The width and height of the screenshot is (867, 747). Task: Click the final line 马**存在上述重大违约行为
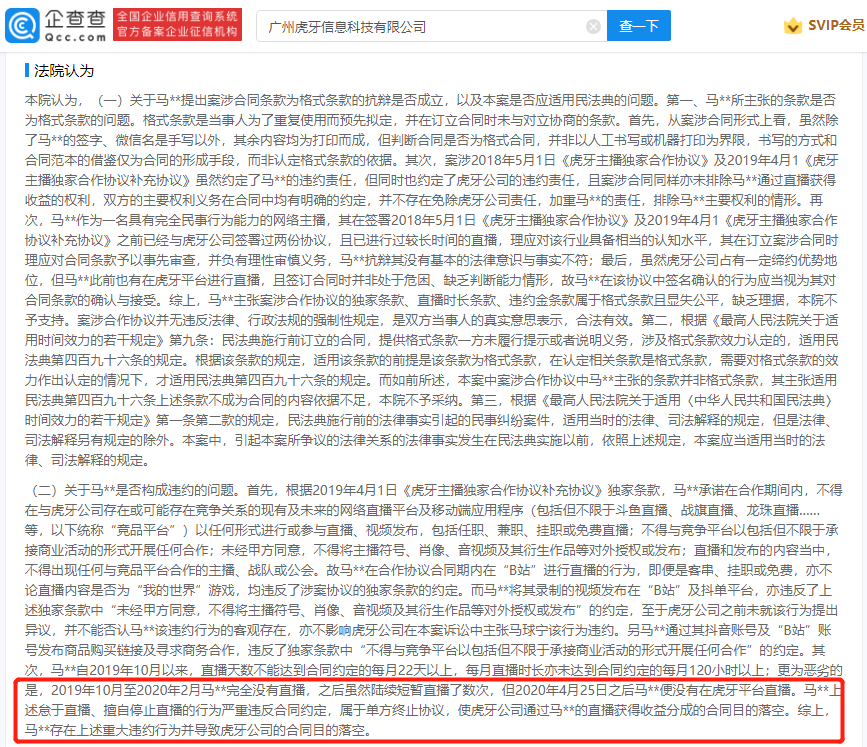[x=198, y=730]
